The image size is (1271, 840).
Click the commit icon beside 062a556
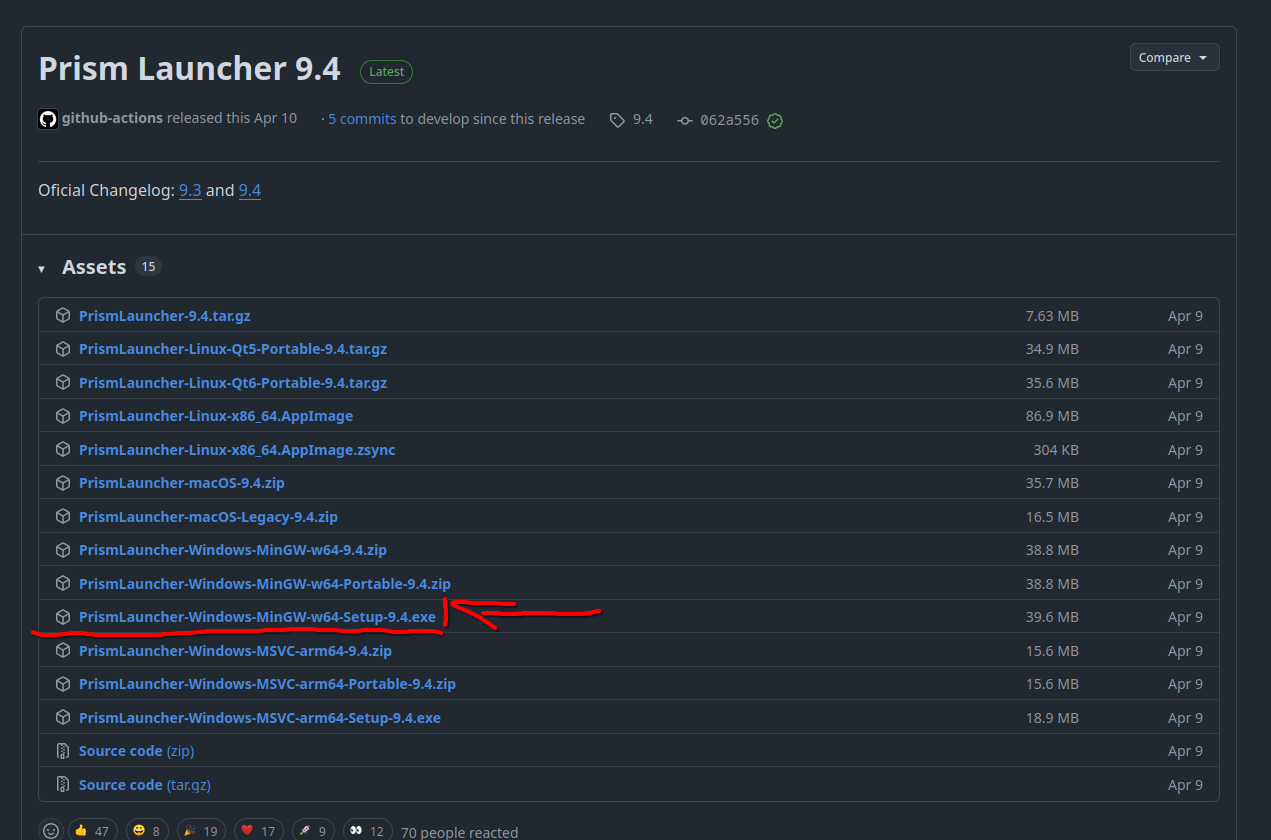685,120
